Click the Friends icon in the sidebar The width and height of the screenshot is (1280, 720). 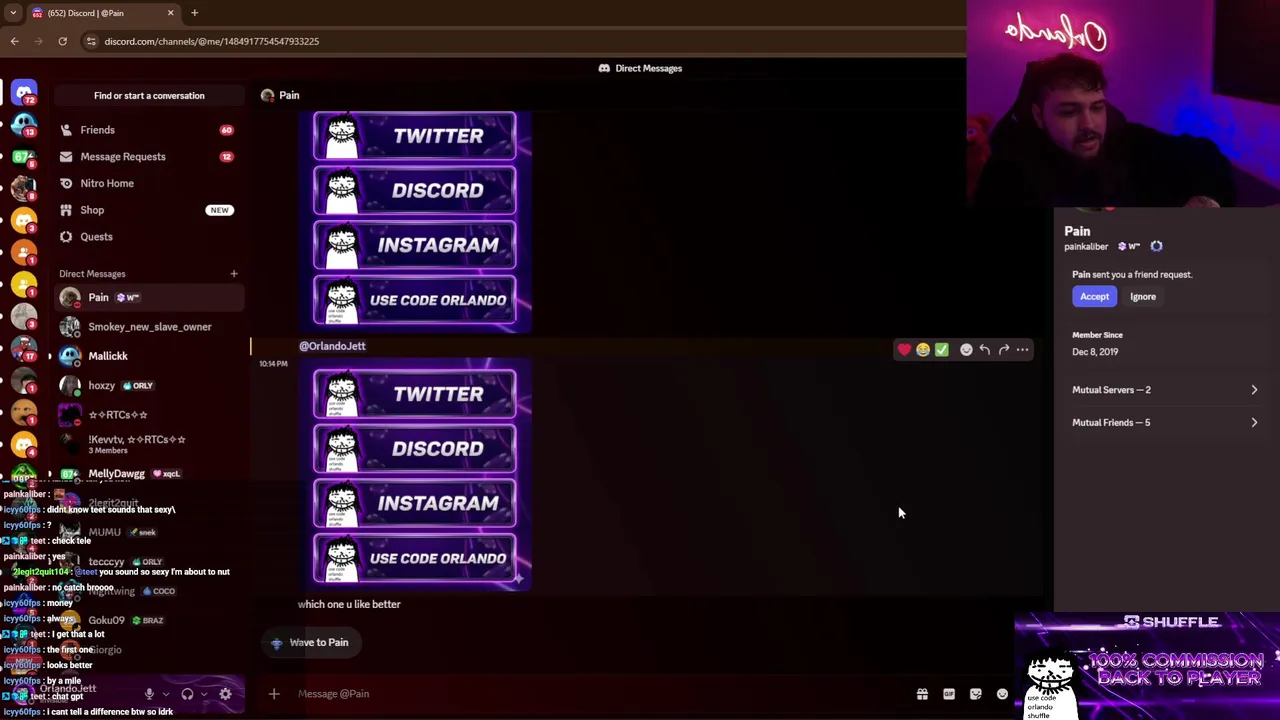click(x=66, y=130)
